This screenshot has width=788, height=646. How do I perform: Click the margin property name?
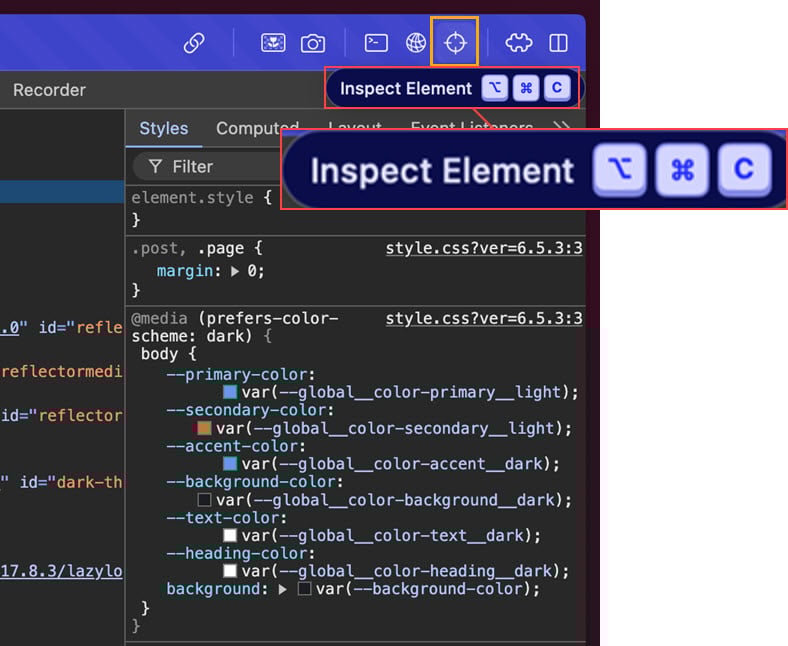(185, 271)
